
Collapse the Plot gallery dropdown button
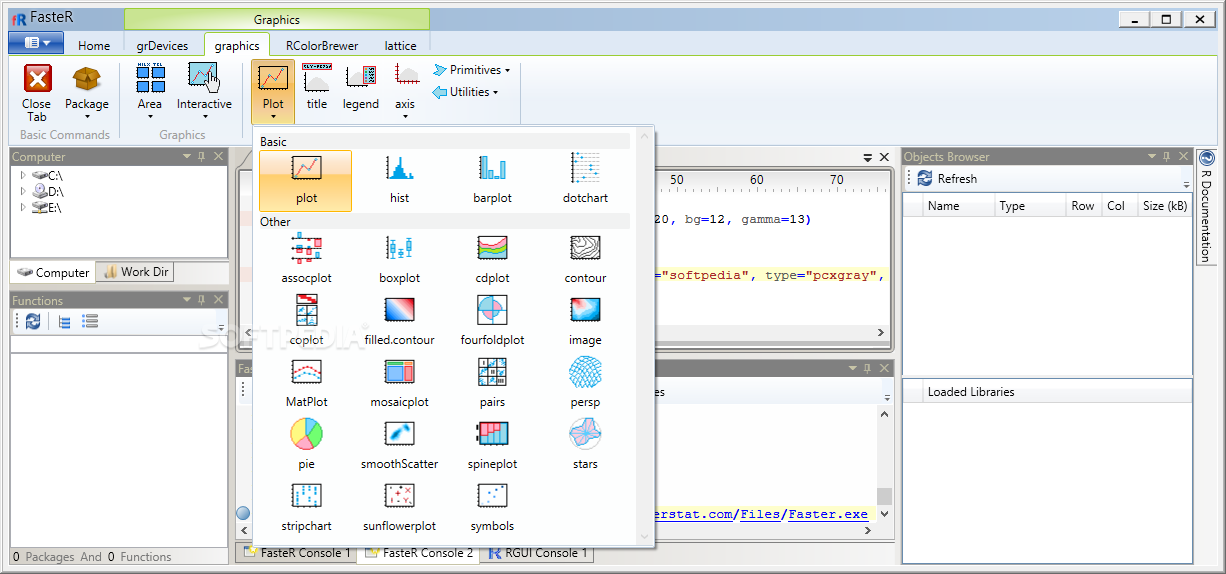click(x=273, y=92)
